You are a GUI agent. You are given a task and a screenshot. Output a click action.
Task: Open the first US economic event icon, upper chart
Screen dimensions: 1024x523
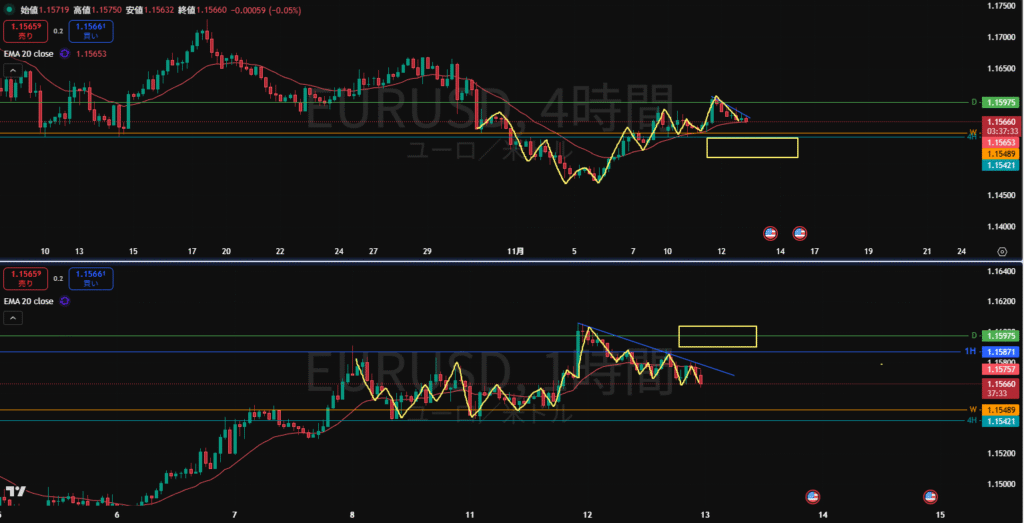point(770,233)
